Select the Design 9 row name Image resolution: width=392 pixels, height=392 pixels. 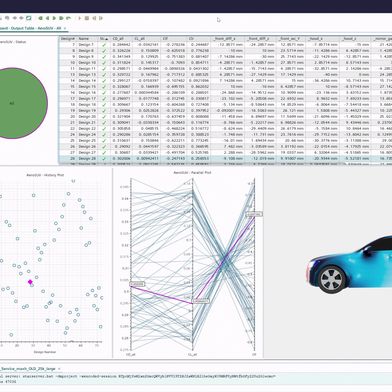click(x=86, y=57)
